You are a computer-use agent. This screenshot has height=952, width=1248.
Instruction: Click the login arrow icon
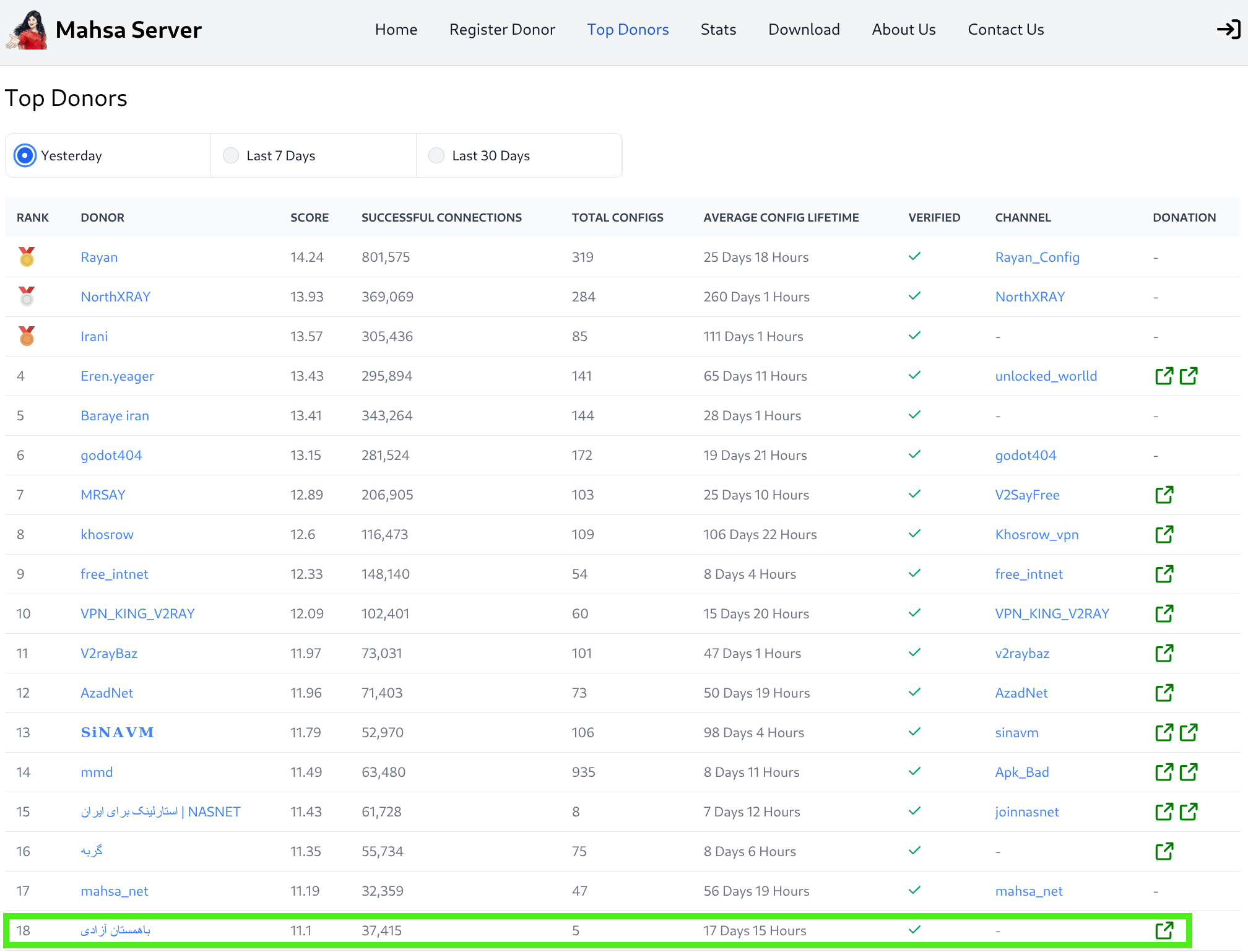tap(1228, 30)
